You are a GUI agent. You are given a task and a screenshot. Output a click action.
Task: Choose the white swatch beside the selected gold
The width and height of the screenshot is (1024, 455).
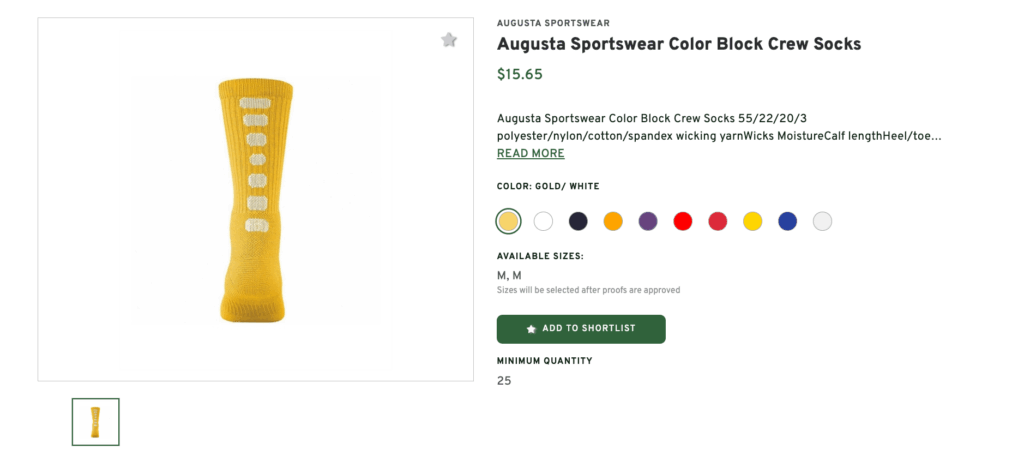[543, 221]
